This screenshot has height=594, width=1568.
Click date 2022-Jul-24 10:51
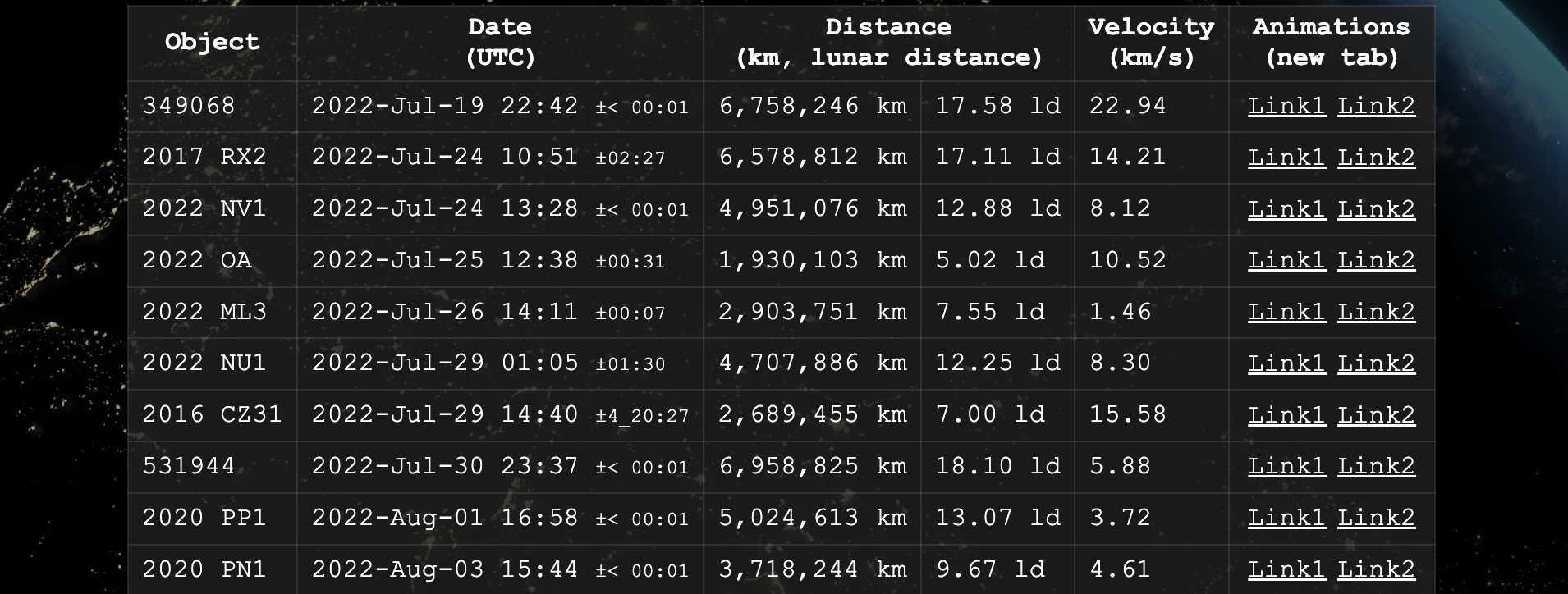click(x=445, y=157)
